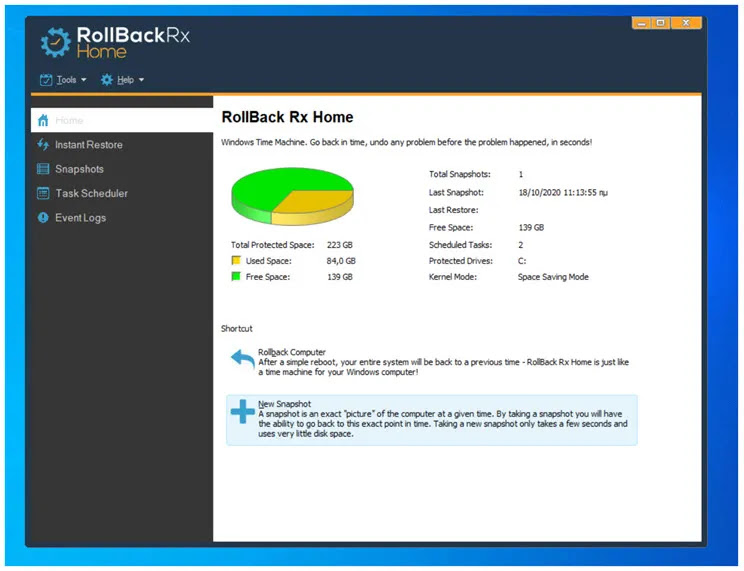Click the RollBack Rx gear logo icon
Image resolution: width=744 pixels, height=571 pixels.
(x=56, y=43)
